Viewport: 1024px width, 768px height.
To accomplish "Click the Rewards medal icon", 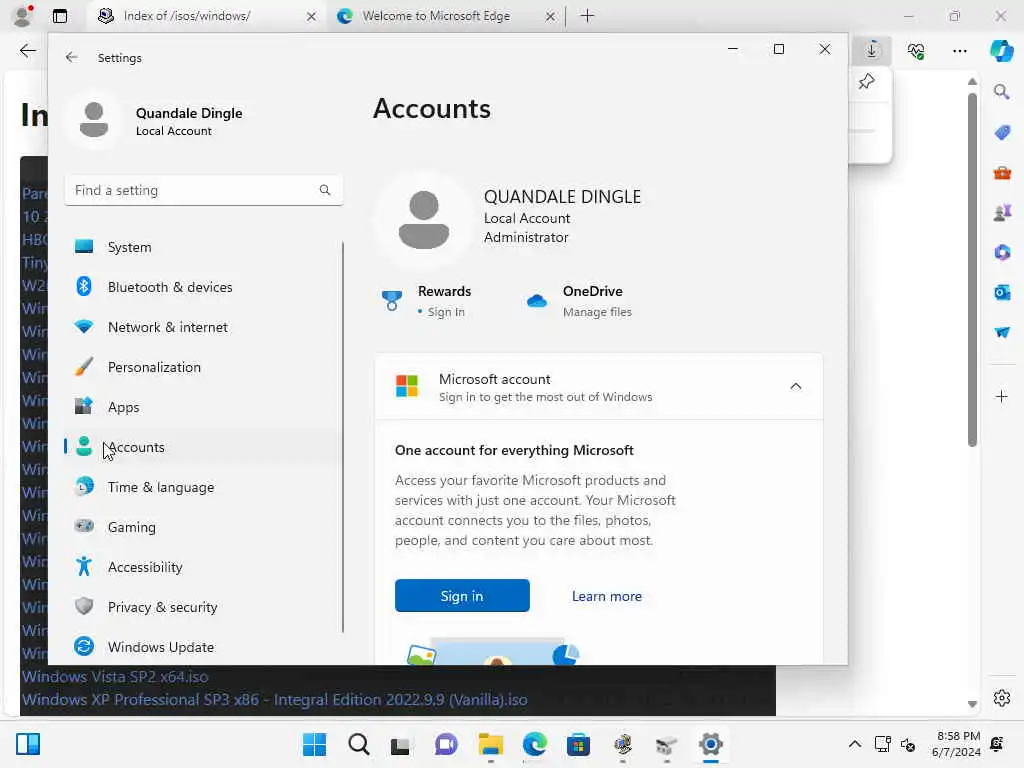I will coord(392,300).
